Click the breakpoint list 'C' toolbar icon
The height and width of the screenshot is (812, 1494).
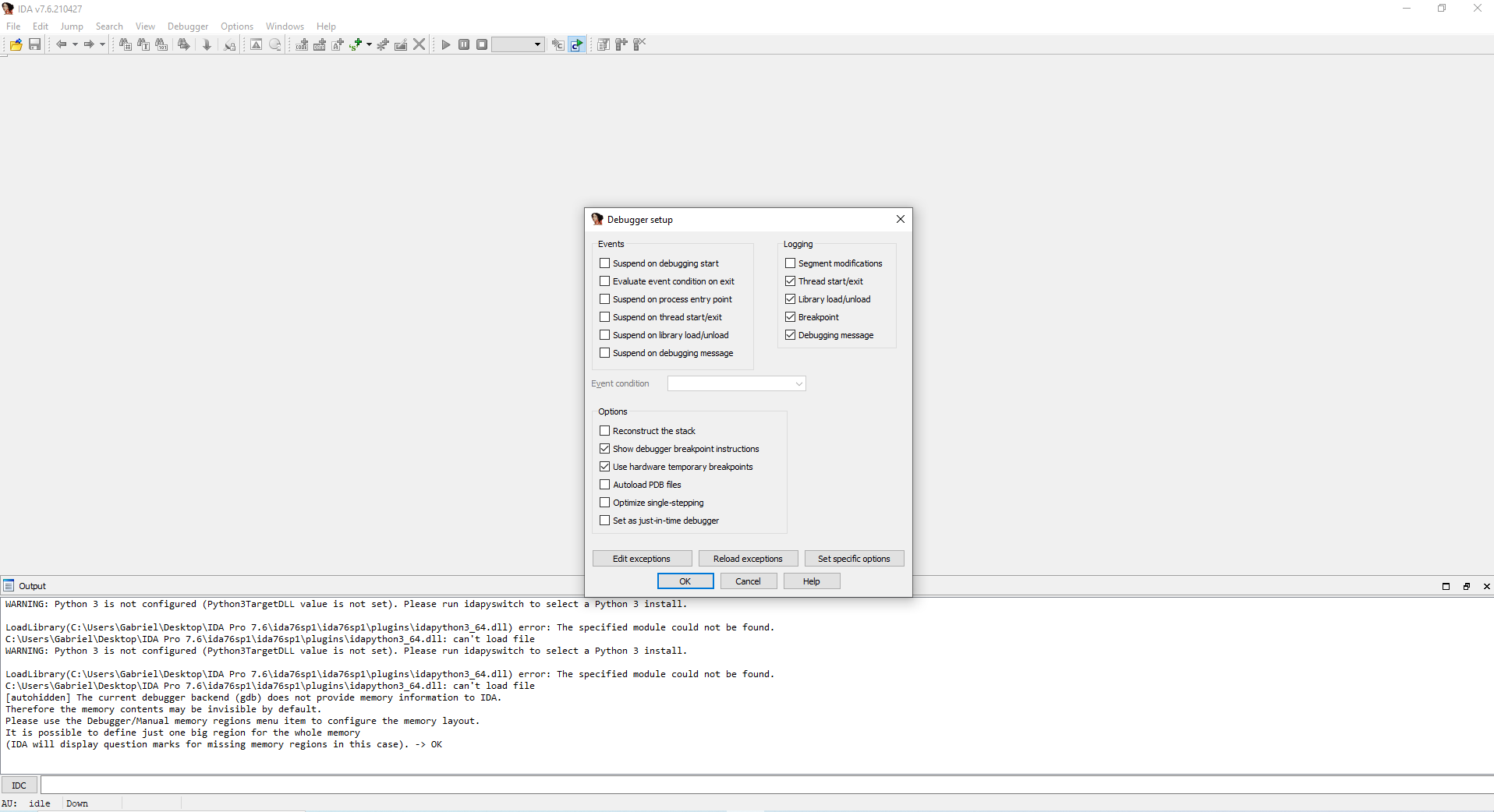click(558, 44)
